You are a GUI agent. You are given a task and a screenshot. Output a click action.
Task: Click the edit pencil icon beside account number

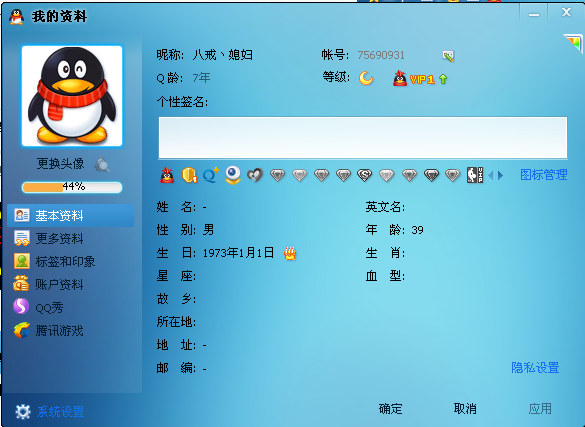point(448,56)
